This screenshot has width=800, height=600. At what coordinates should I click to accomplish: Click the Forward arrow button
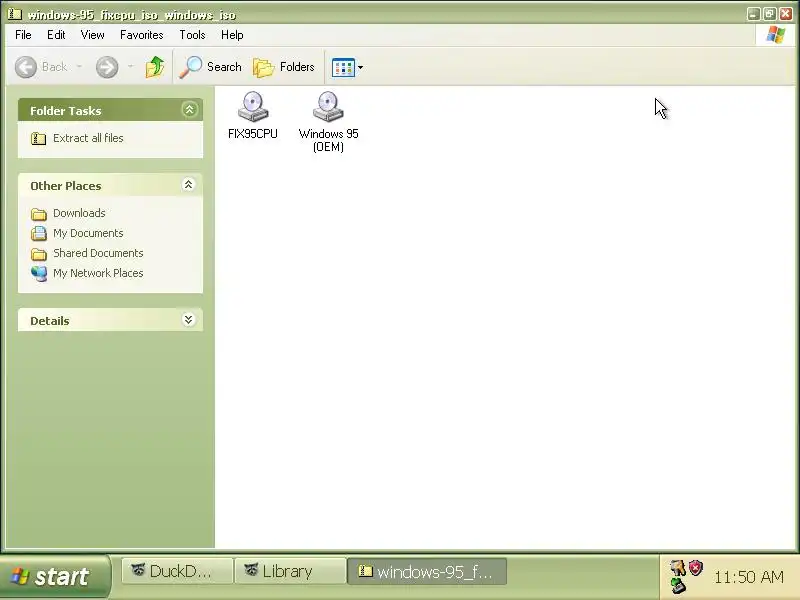click(107, 67)
